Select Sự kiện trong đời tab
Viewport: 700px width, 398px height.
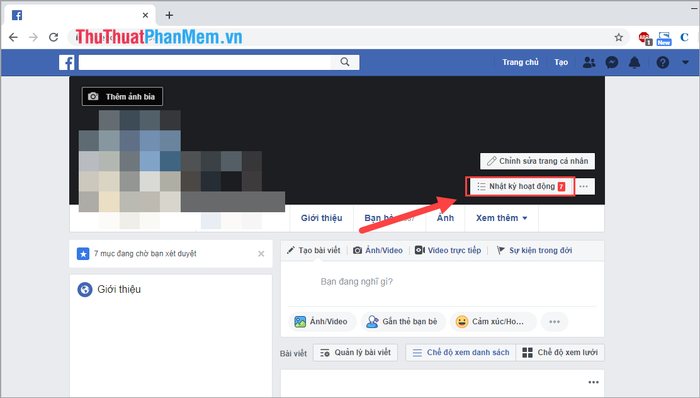[x=534, y=250]
